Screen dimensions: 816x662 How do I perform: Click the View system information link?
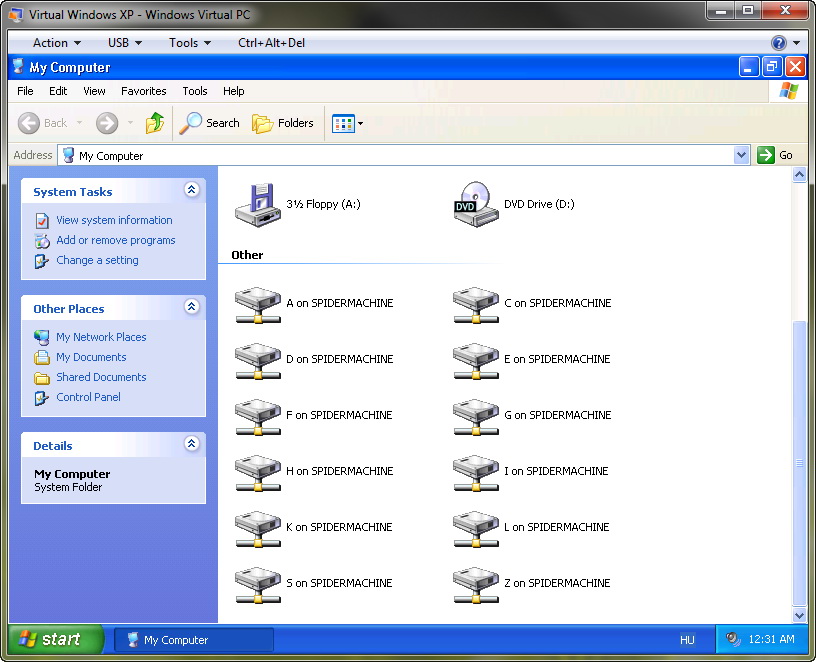[113, 220]
